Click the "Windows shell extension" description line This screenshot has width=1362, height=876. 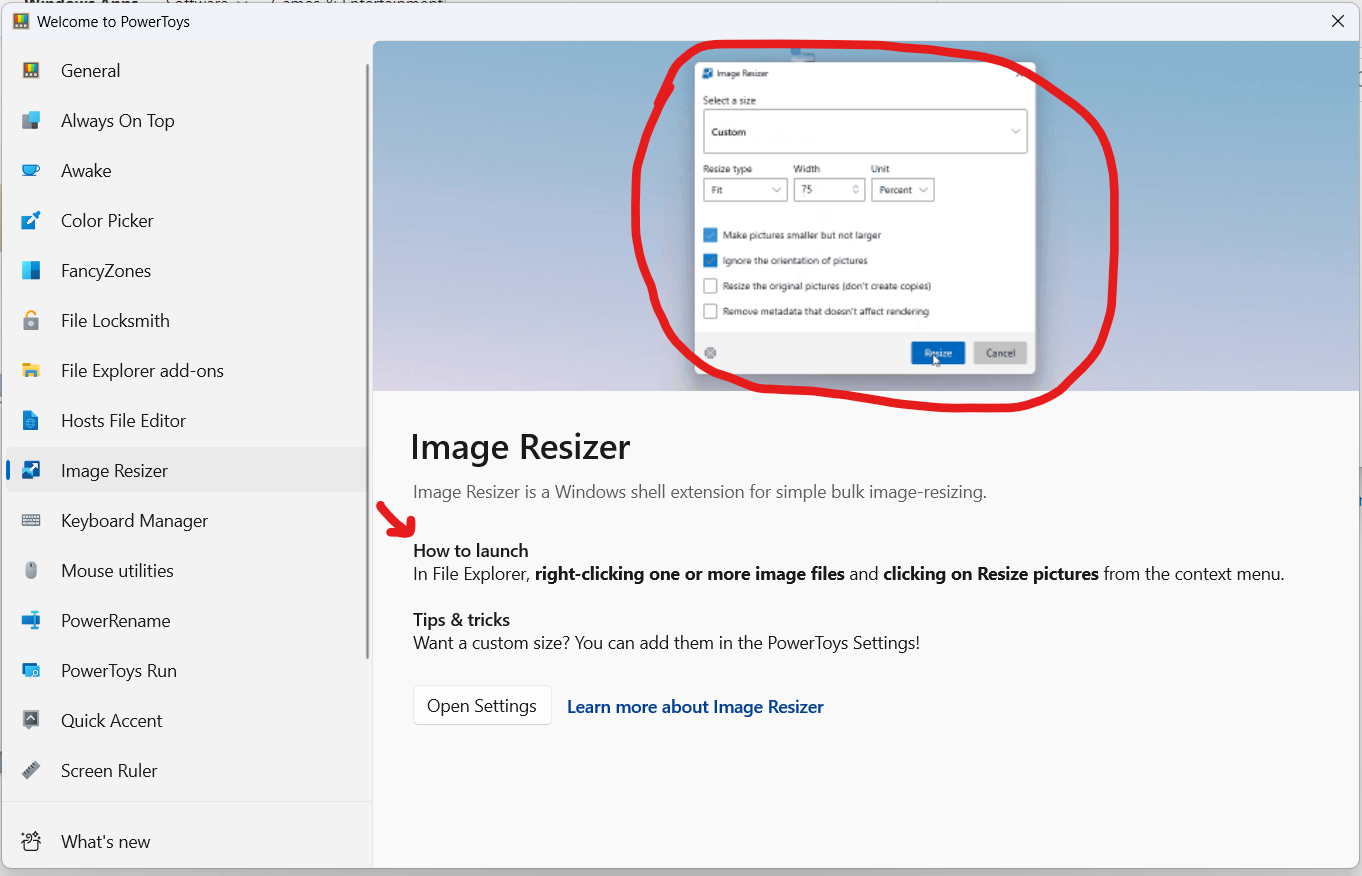click(x=700, y=492)
